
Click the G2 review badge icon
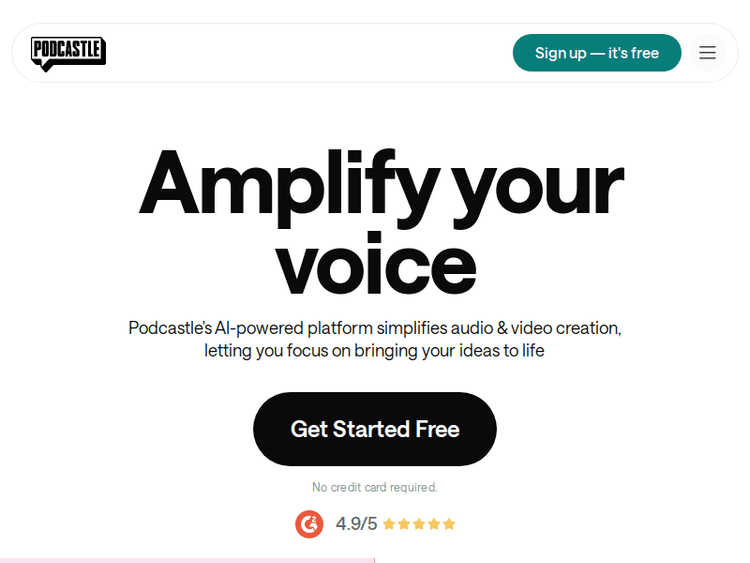point(309,524)
